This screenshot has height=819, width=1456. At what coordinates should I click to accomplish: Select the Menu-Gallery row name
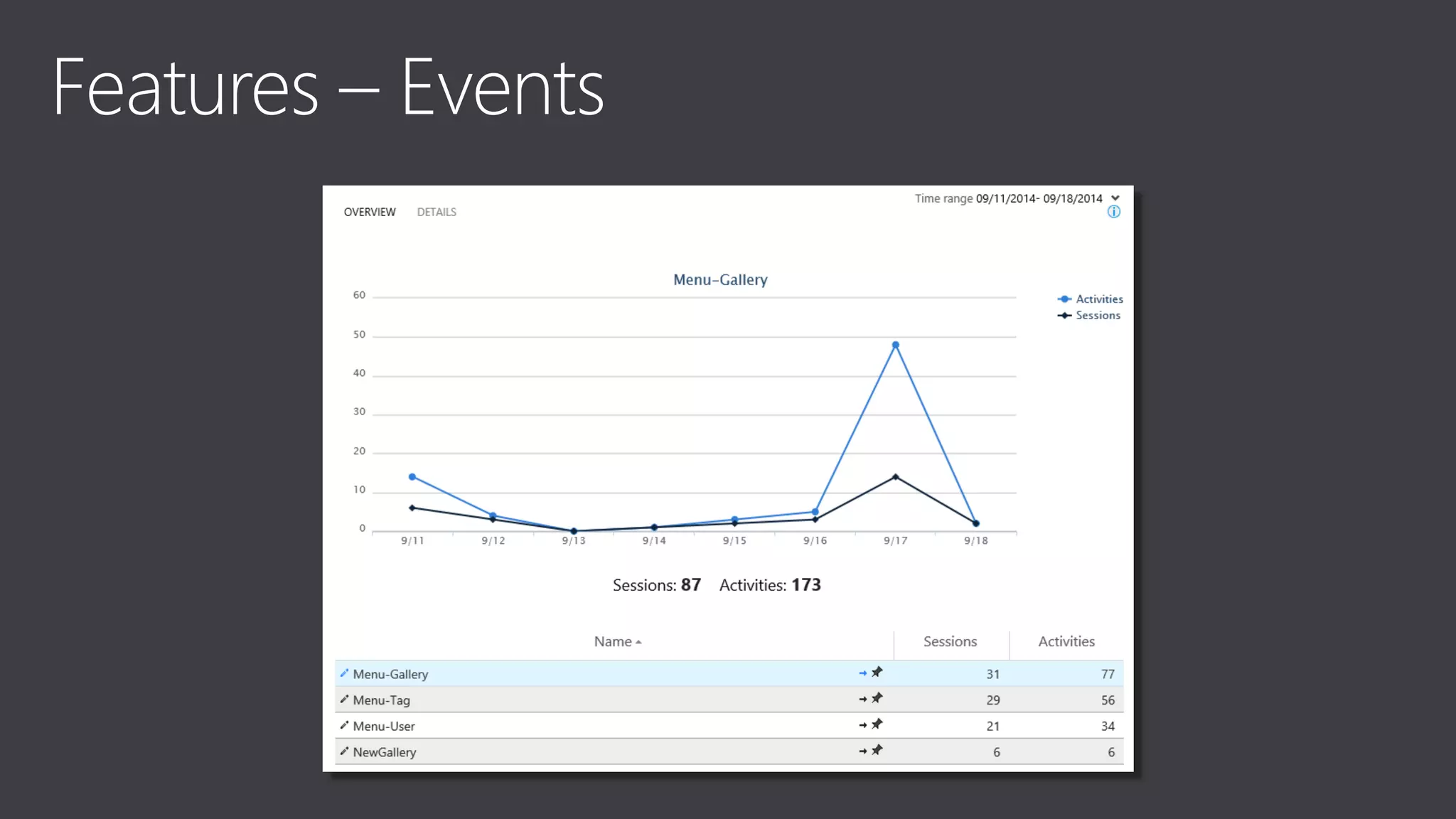coord(390,674)
